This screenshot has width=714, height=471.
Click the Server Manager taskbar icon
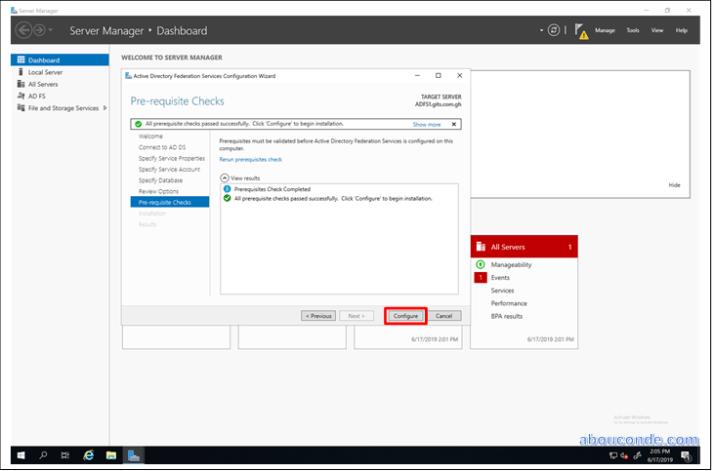[x=134, y=455]
